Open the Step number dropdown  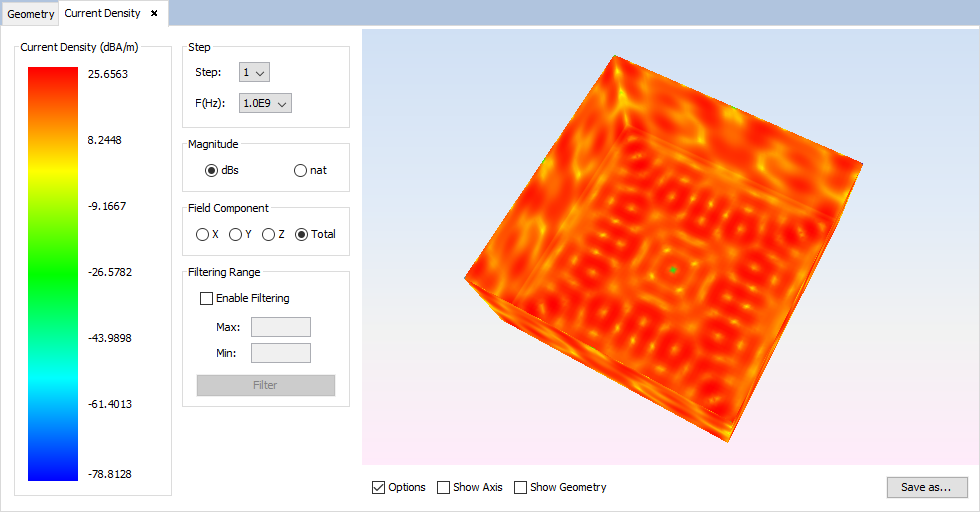pyautogui.click(x=254, y=72)
